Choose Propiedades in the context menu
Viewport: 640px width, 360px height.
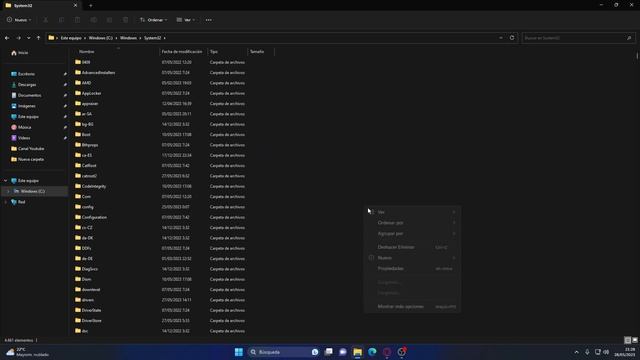[x=412, y=269]
